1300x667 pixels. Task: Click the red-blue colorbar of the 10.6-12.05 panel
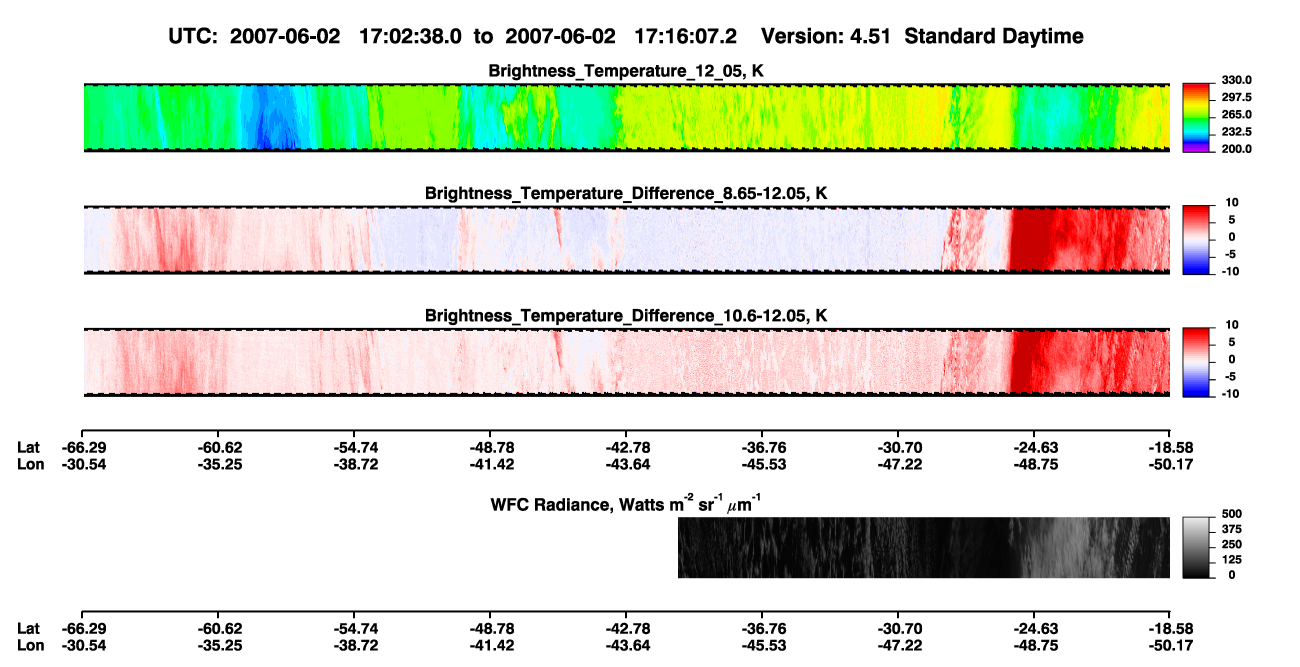(x=1197, y=362)
